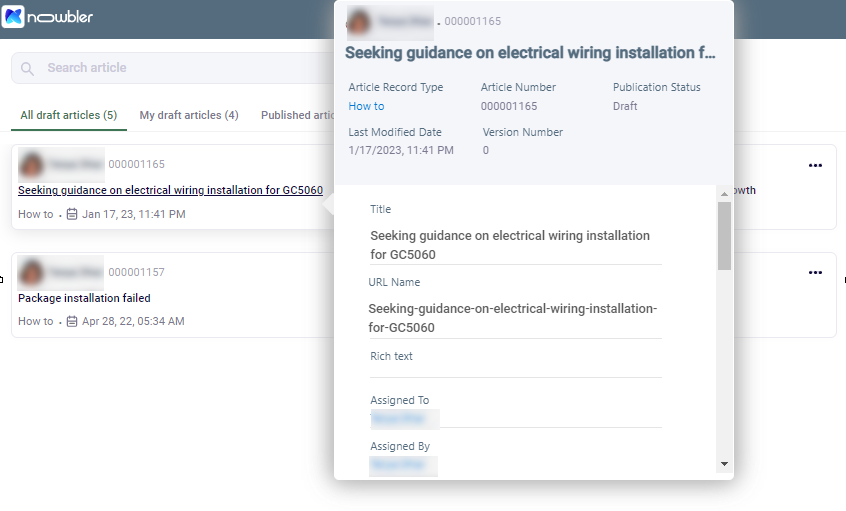846x511 pixels.
Task: Click the popup scrollbar thumb
Action: [724, 236]
